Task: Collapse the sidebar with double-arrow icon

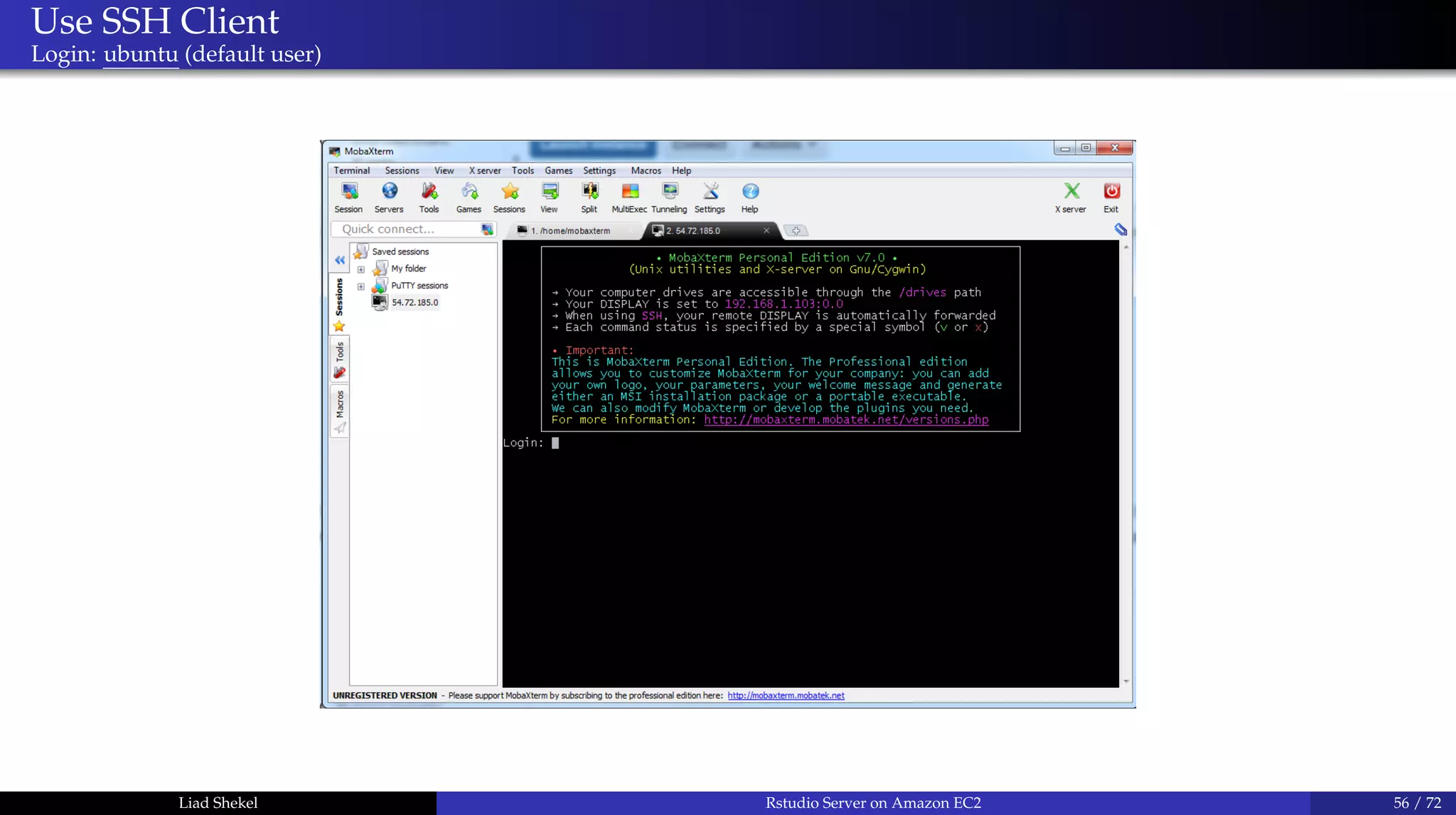Action: [x=340, y=260]
